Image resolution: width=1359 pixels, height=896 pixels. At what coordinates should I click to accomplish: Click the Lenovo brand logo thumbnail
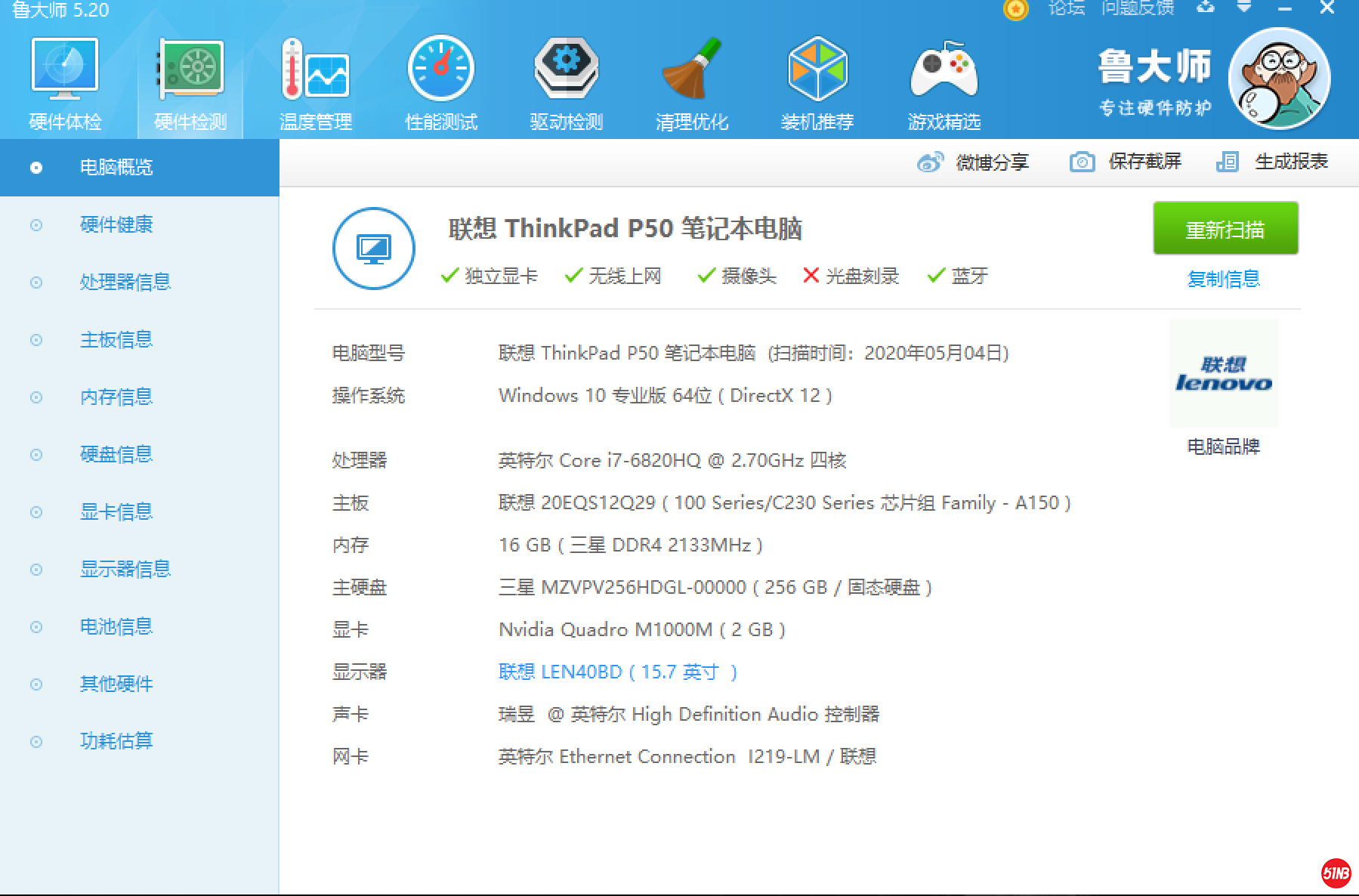(1223, 372)
